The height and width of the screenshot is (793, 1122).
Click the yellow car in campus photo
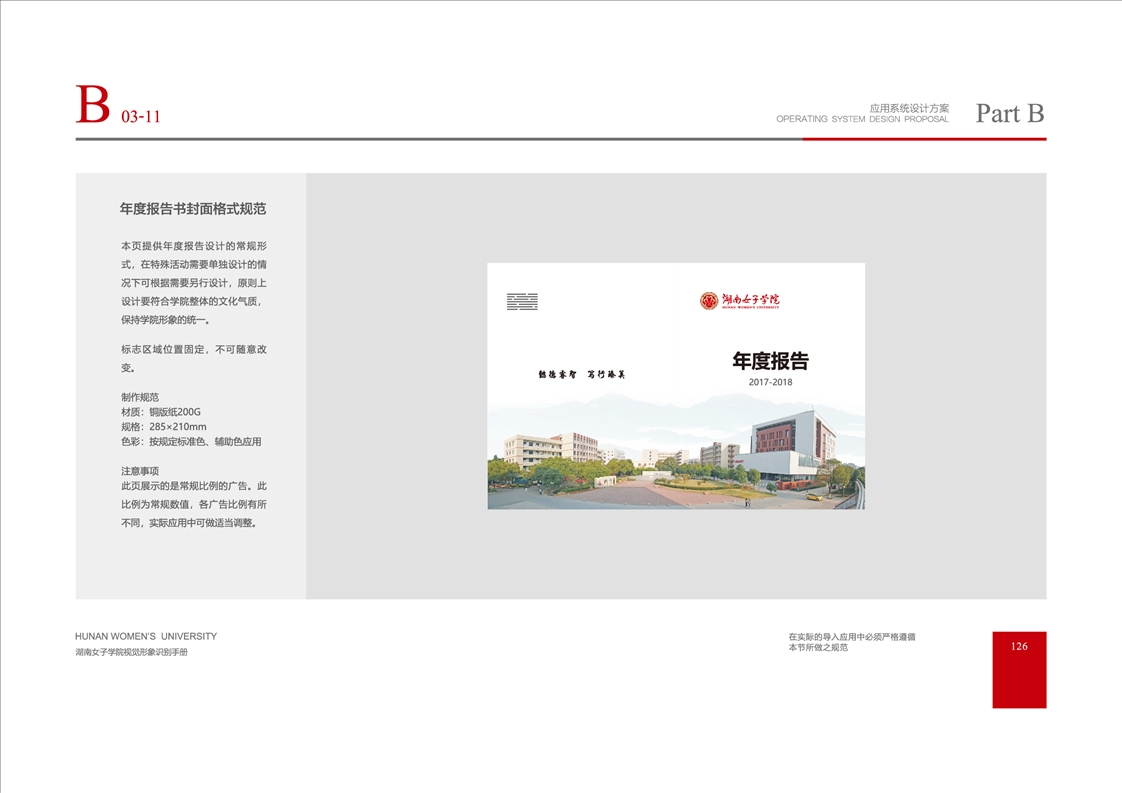coord(813,496)
